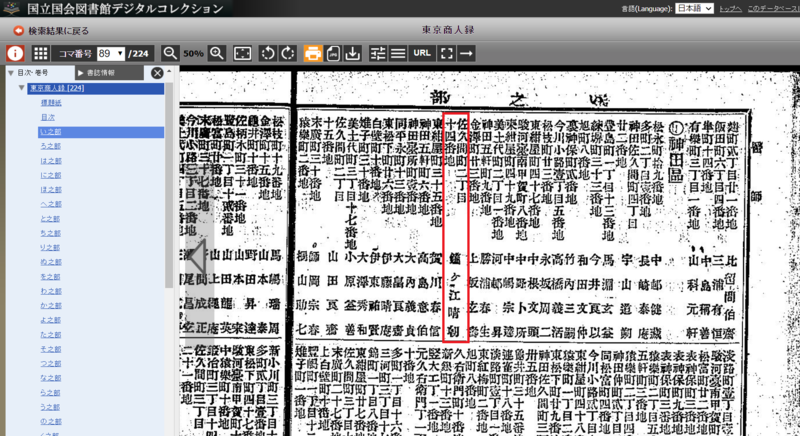Select the ら之部 entry
This screenshot has width=800, height=436.
(x=51, y=392)
